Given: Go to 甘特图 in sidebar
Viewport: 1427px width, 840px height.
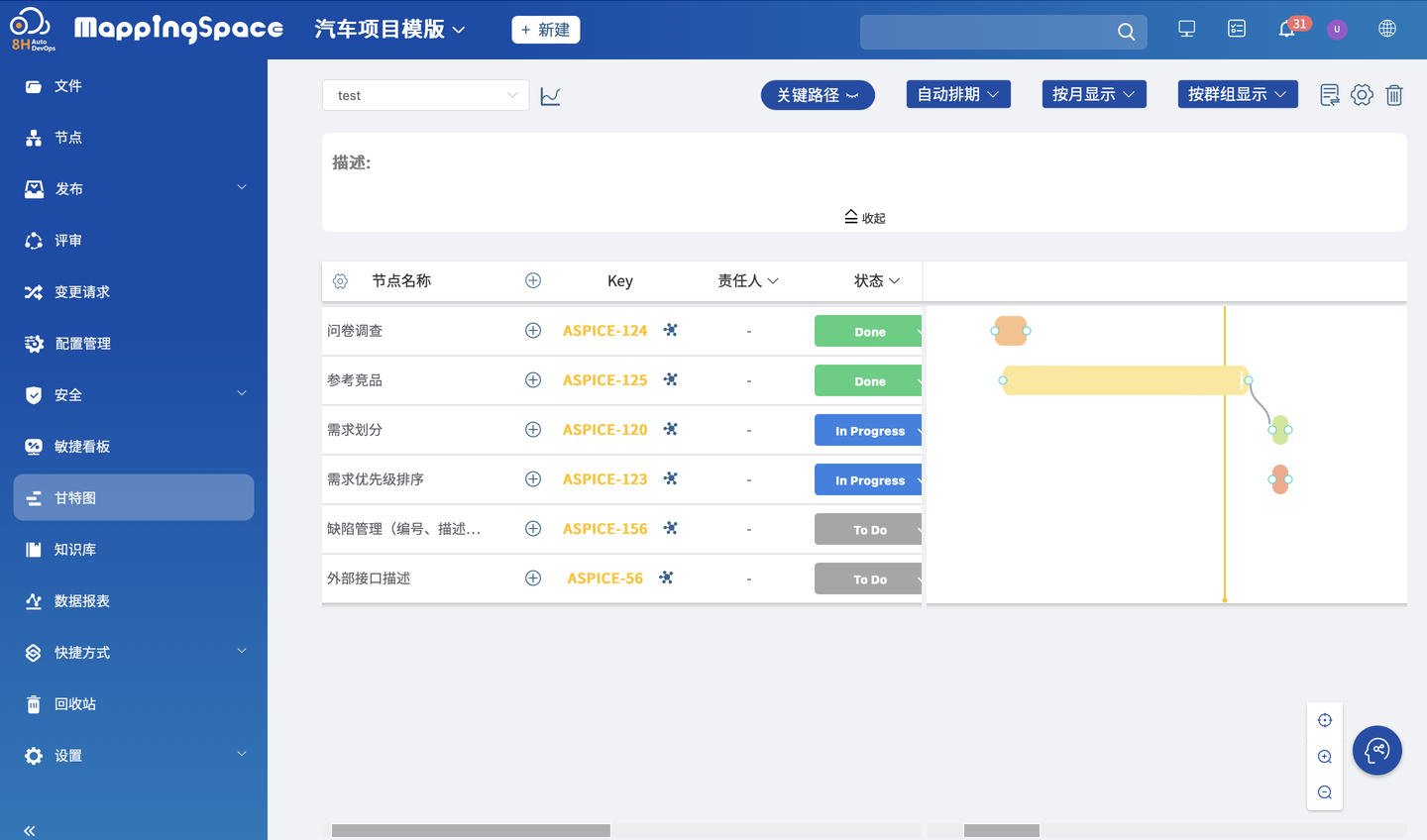Looking at the screenshot, I should 134,497.
